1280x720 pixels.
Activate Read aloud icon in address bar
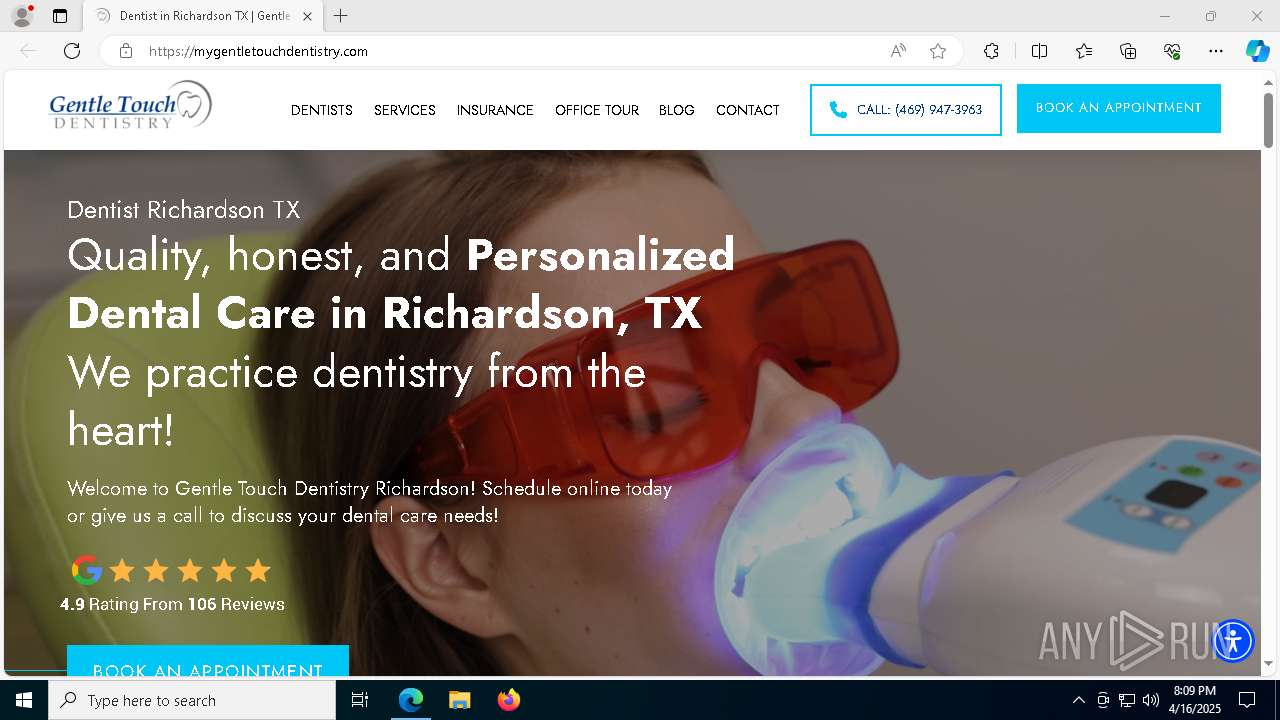pos(898,51)
